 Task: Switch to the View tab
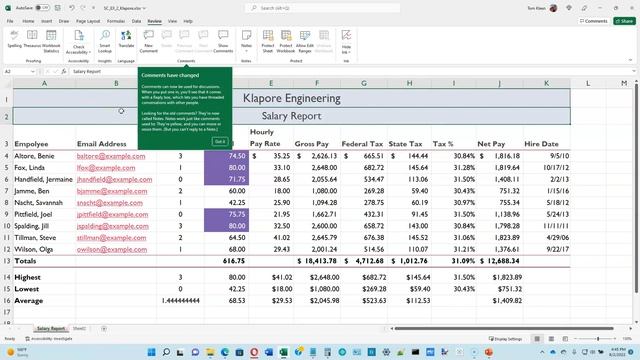172,21
